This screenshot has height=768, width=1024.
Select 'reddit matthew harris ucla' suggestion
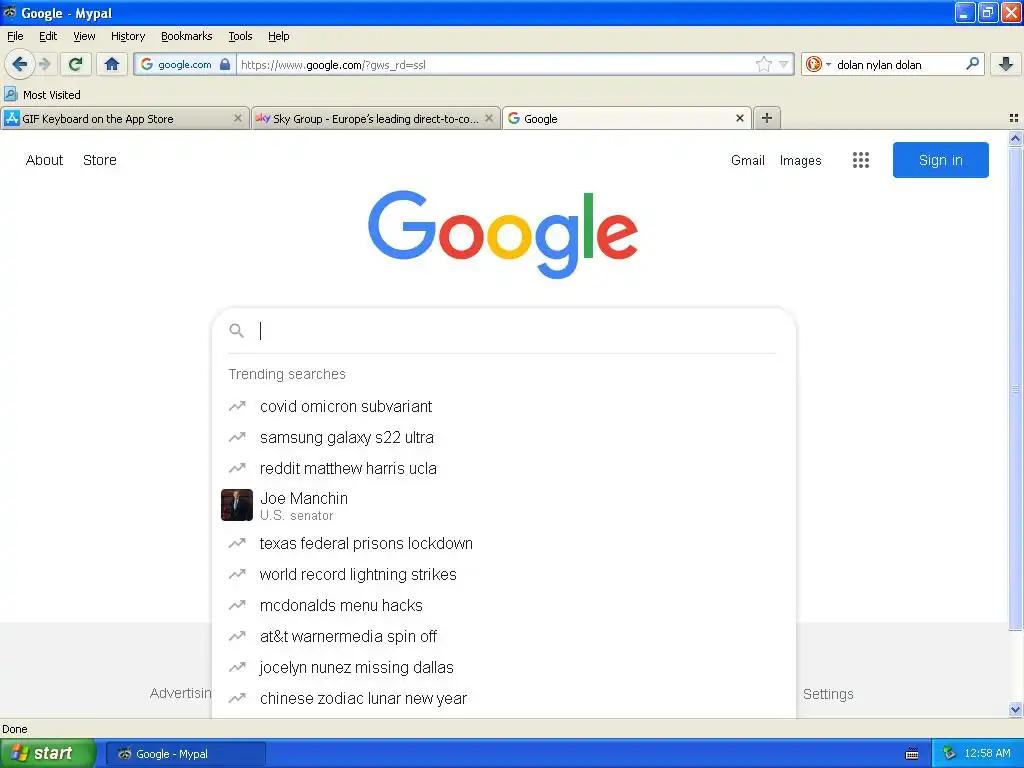[504, 468]
